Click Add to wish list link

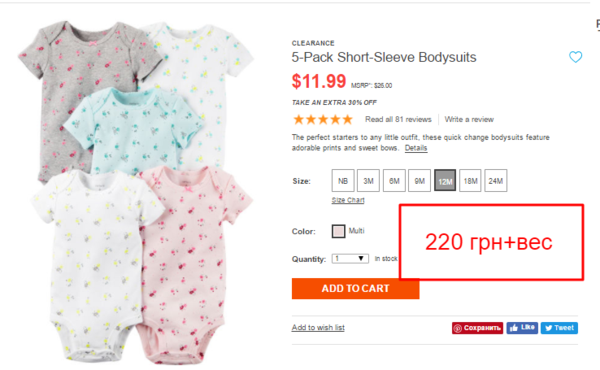[318, 328]
